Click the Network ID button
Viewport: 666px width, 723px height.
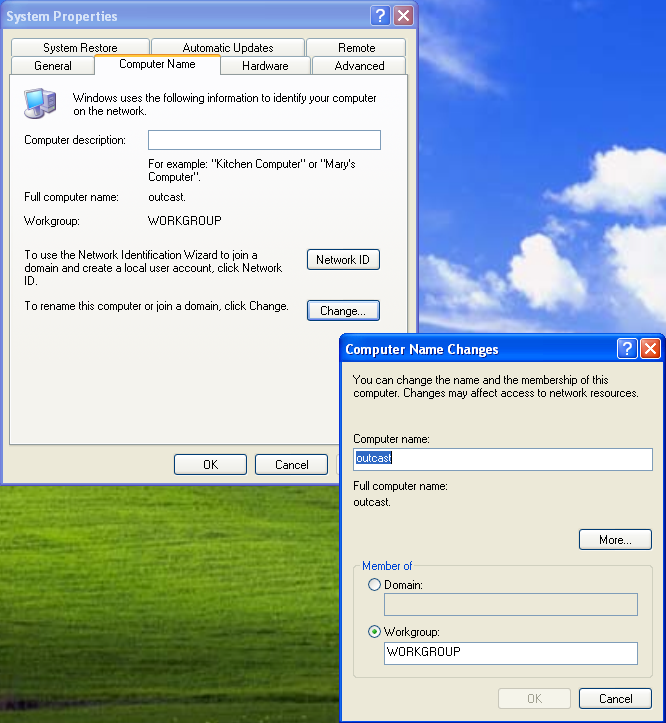coord(343,260)
